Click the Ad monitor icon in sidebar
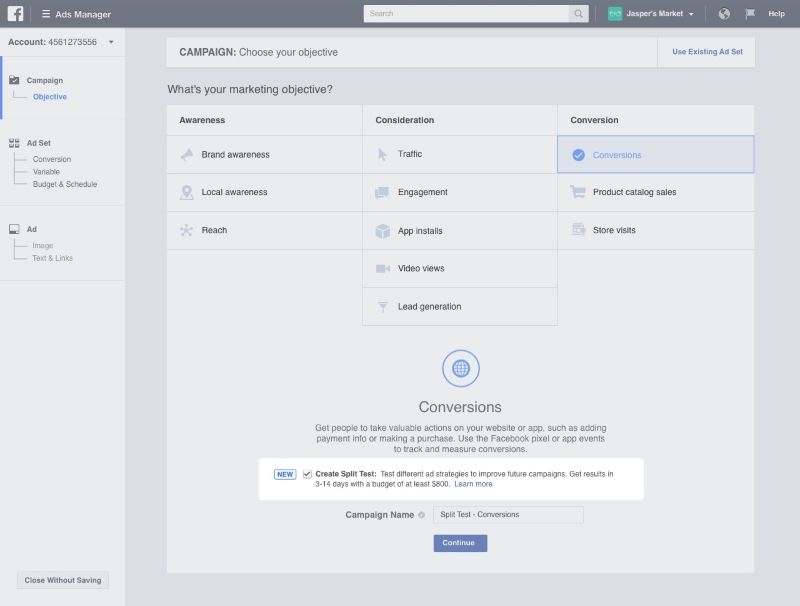The width and height of the screenshot is (800, 606). pyautogui.click(x=14, y=229)
